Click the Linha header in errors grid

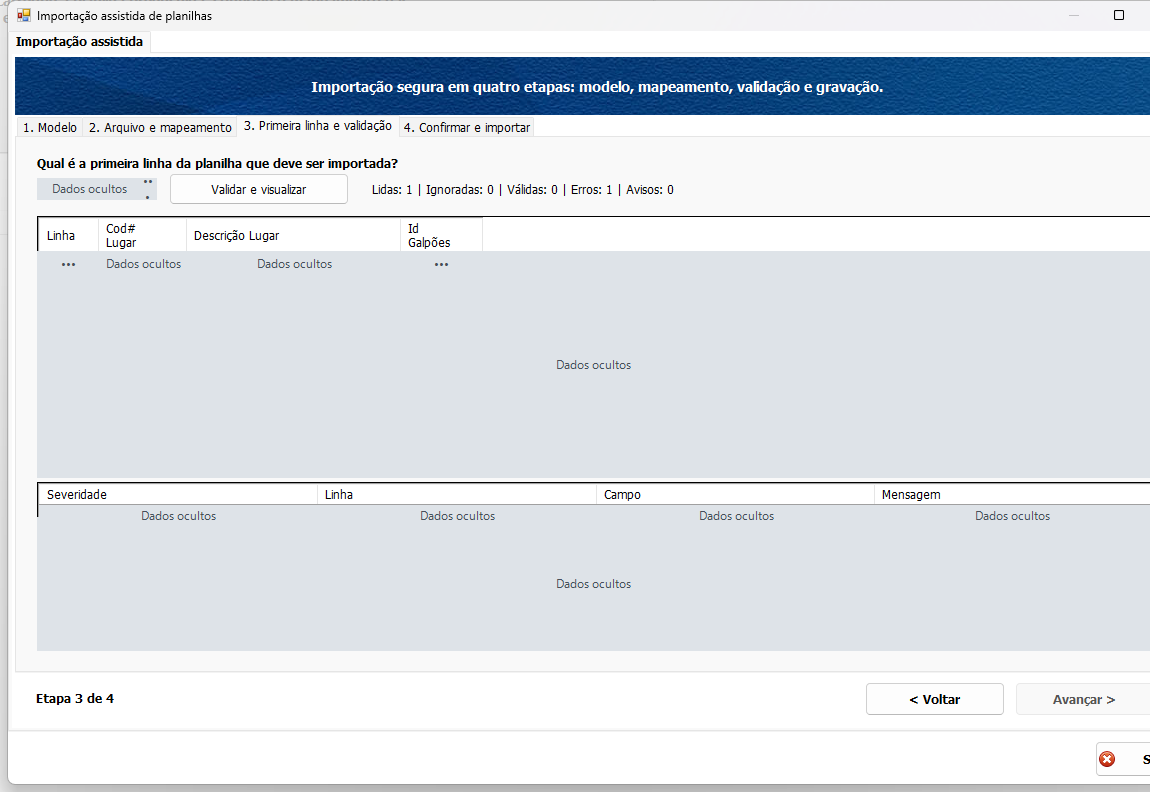point(457,494)
